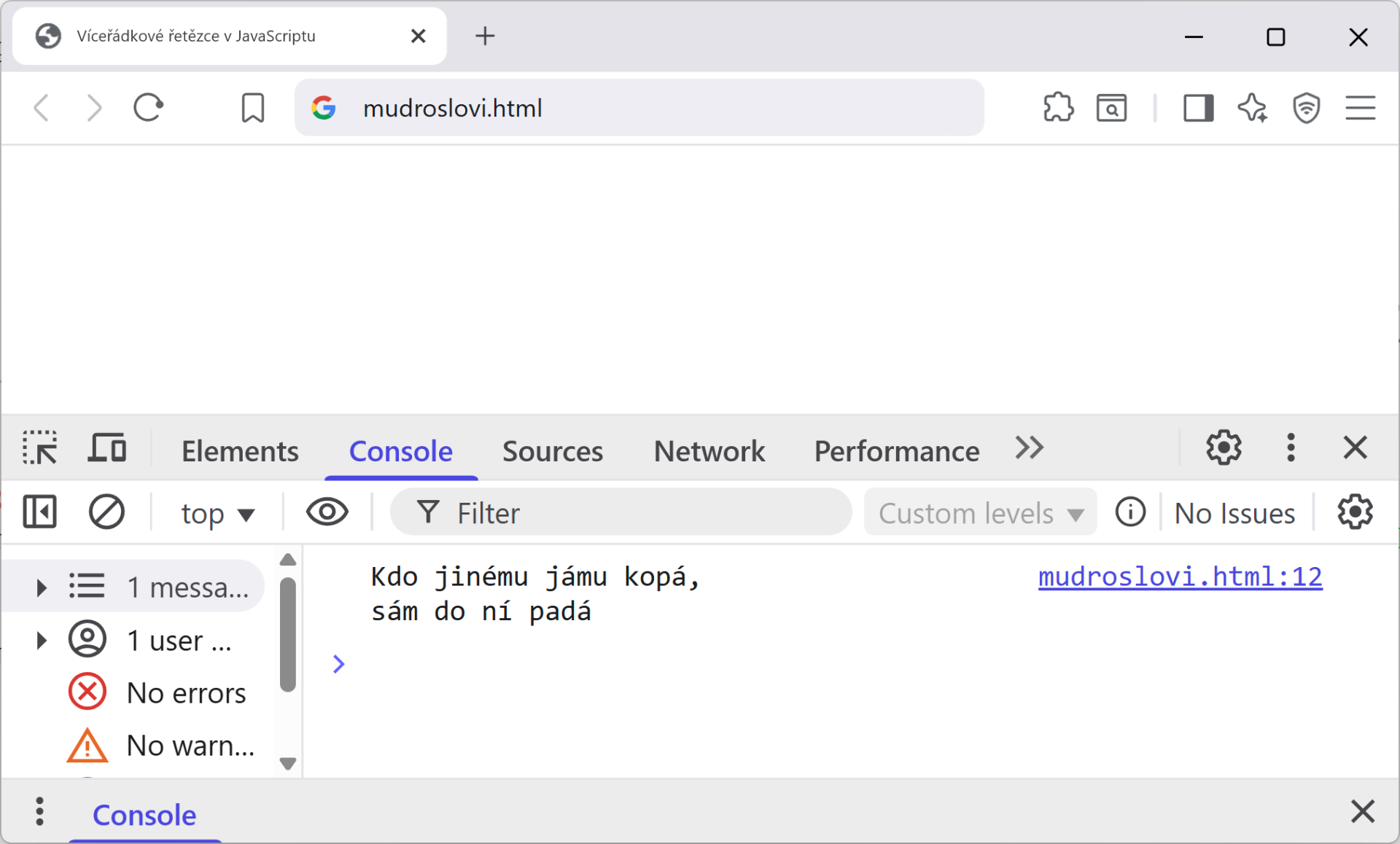Open Console settings gear icon
The height and width of the screenshot is (844, 1400).
1356,512
